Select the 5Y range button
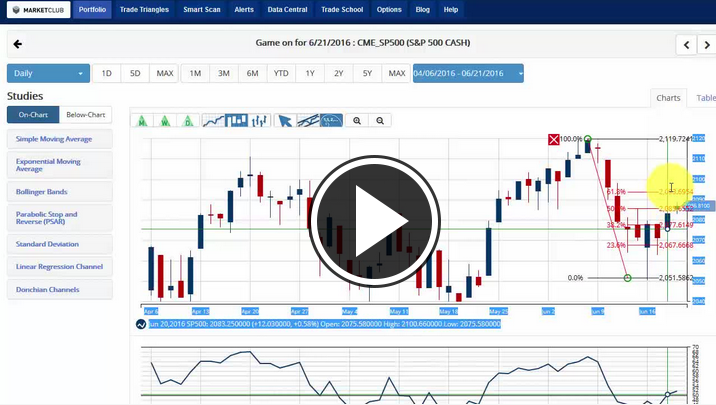The width and height of the screenshot is (716, 405). click(x=367, y=74)
